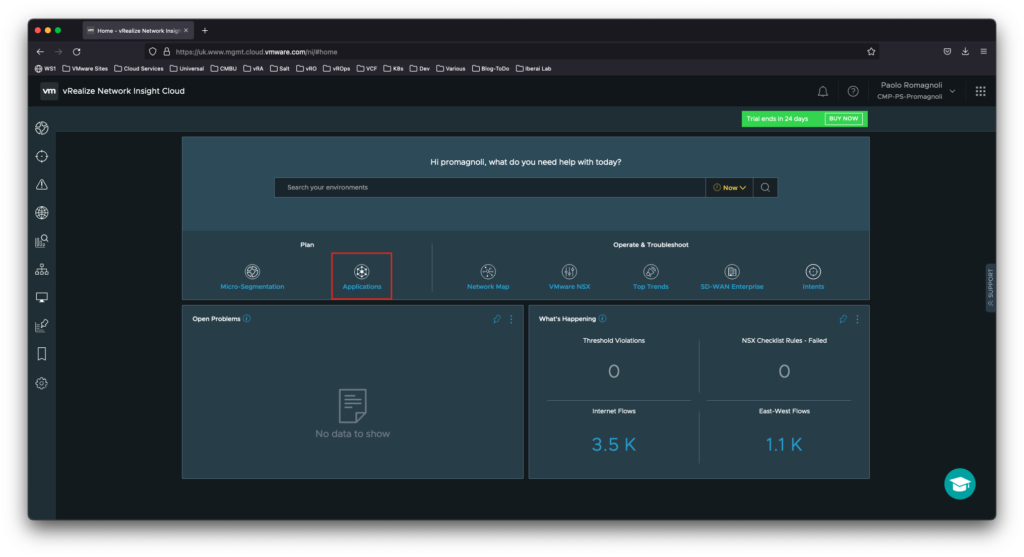Open the VMware Sites bookmark folder
The image size is (1024, 557).
(86, 69)
